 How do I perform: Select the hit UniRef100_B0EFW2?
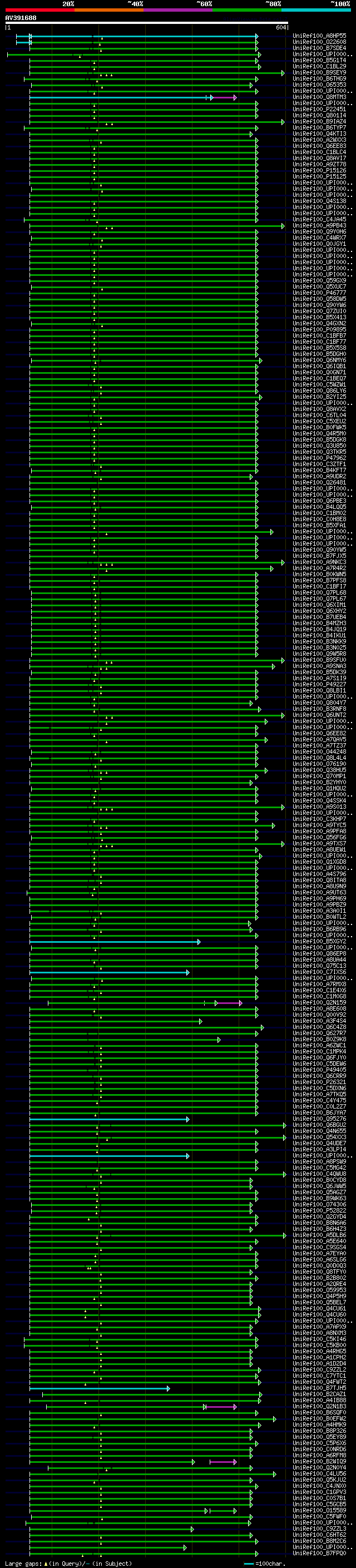319,1418
